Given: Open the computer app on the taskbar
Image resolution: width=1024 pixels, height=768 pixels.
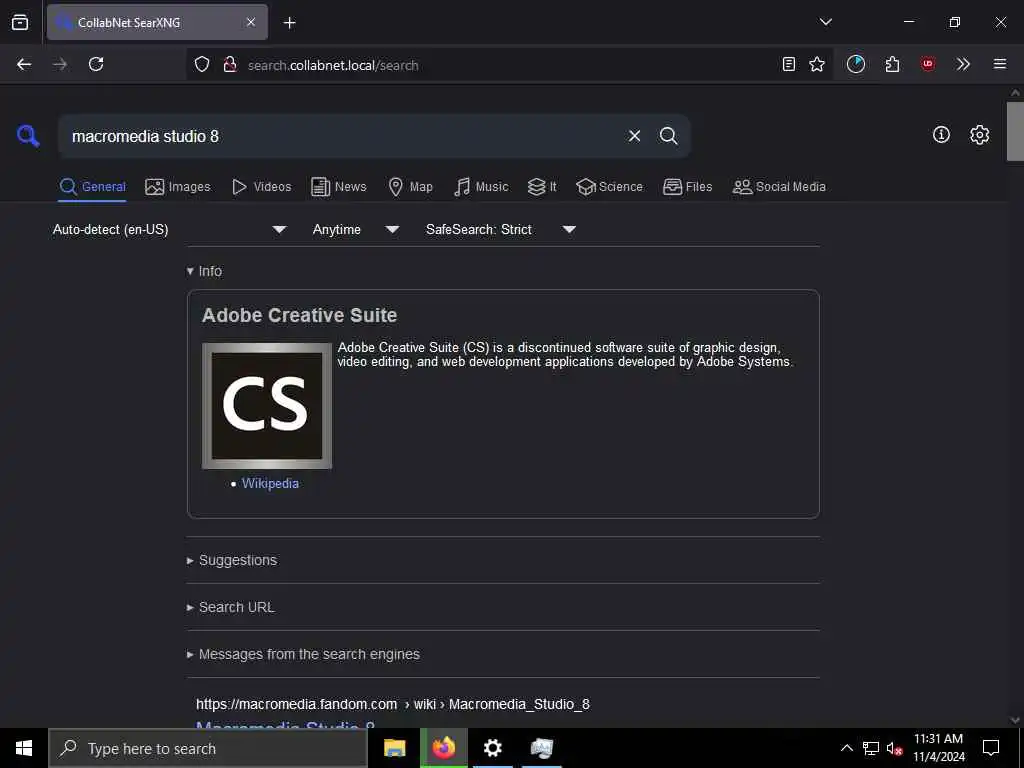Looking at the screenshot, I should click(x=541, y=748).
